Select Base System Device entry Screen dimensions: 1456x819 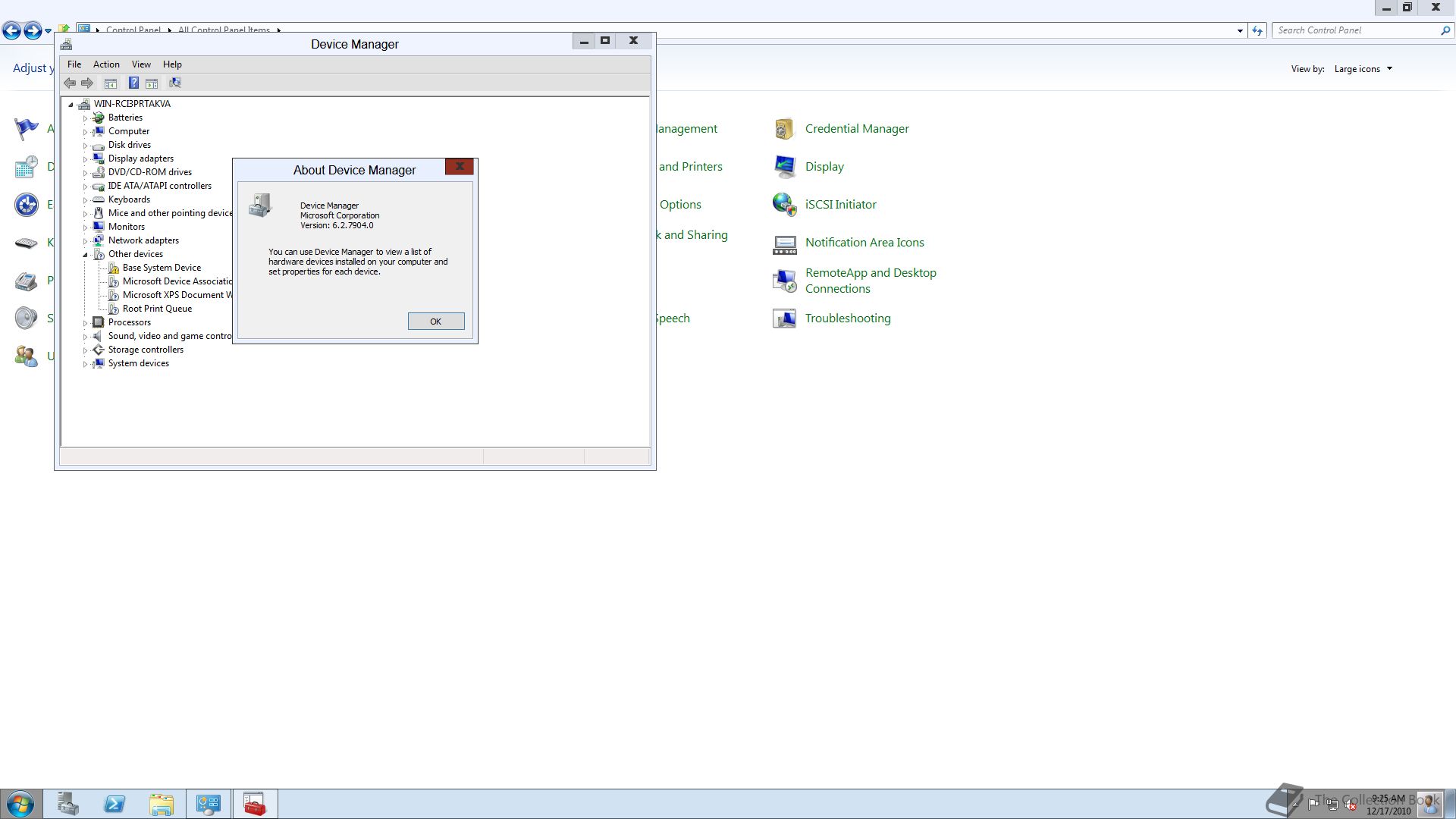coord(162,268)
